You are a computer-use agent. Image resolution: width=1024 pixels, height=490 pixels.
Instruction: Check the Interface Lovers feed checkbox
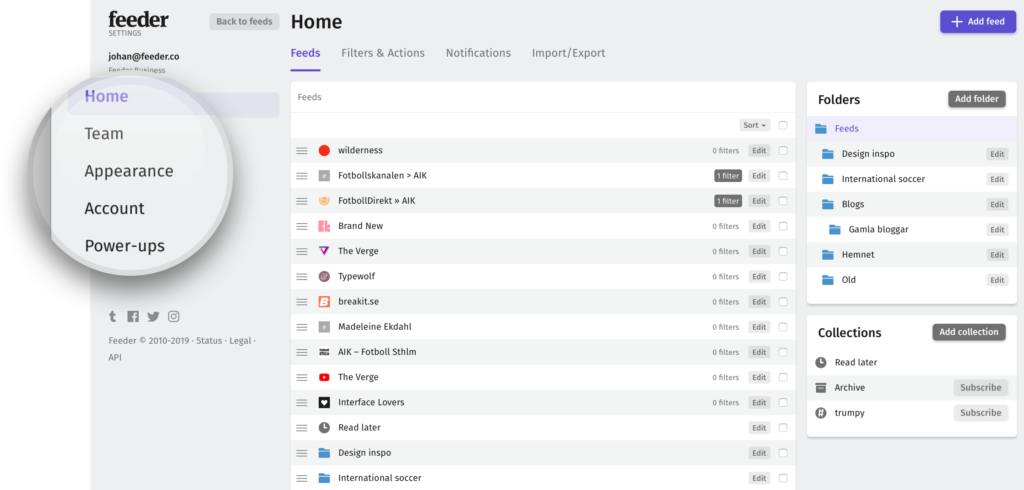tap(783, 402)
